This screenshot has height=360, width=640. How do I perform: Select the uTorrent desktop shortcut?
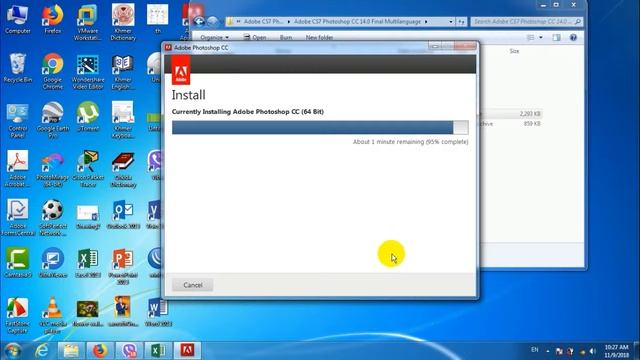[x=87, y=117]
